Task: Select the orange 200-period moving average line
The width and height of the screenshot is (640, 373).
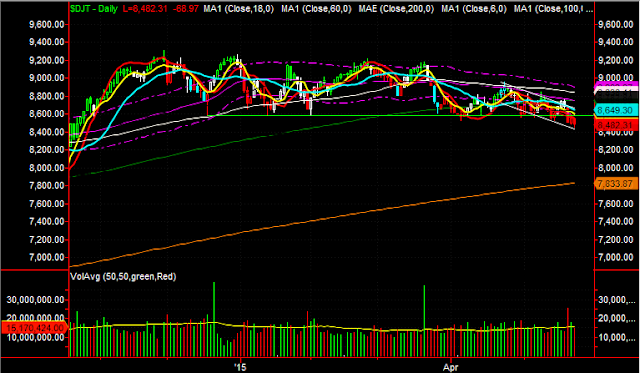Action: [322, 221]
